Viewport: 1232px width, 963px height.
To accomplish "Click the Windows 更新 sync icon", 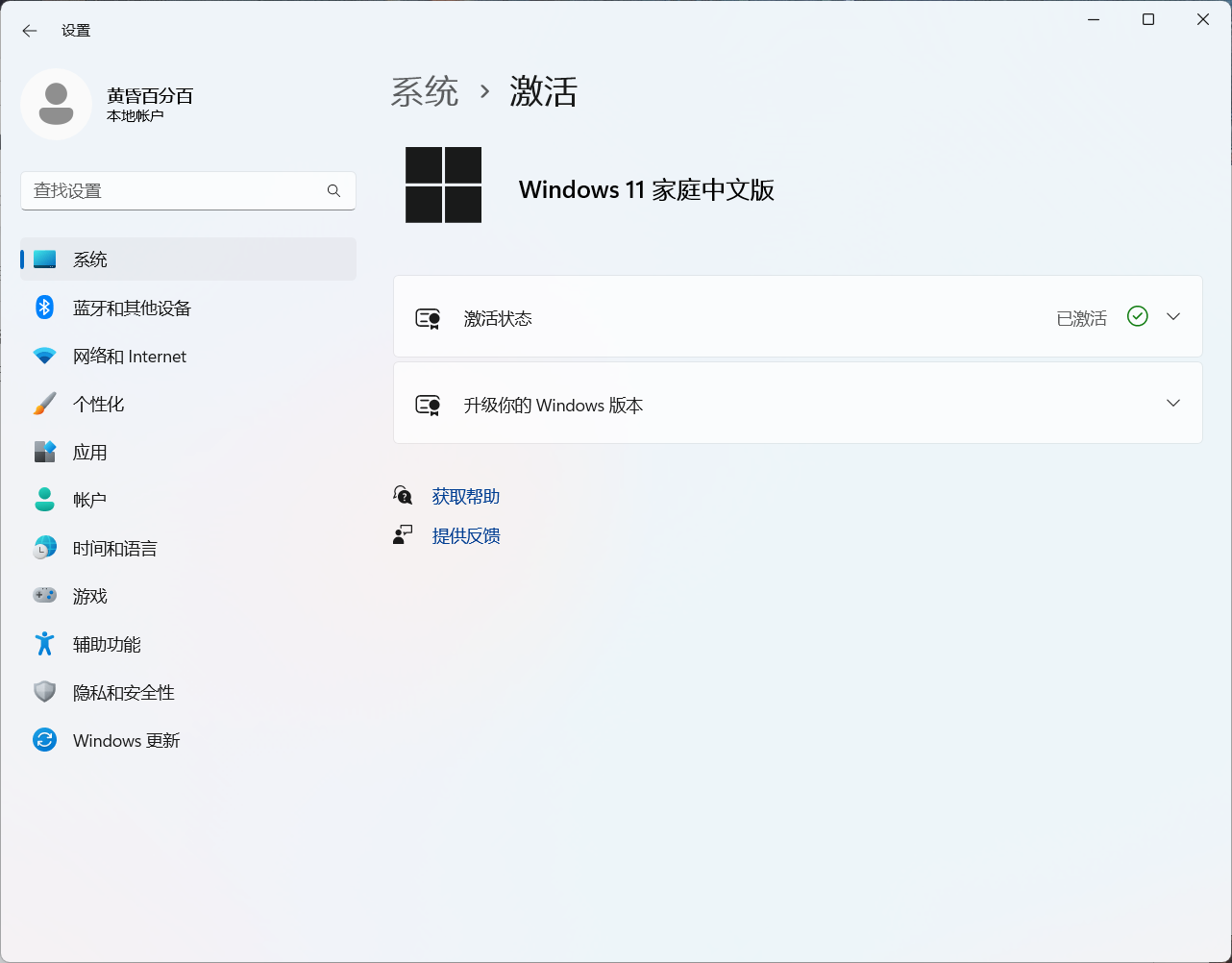I will tap(45, 740).
